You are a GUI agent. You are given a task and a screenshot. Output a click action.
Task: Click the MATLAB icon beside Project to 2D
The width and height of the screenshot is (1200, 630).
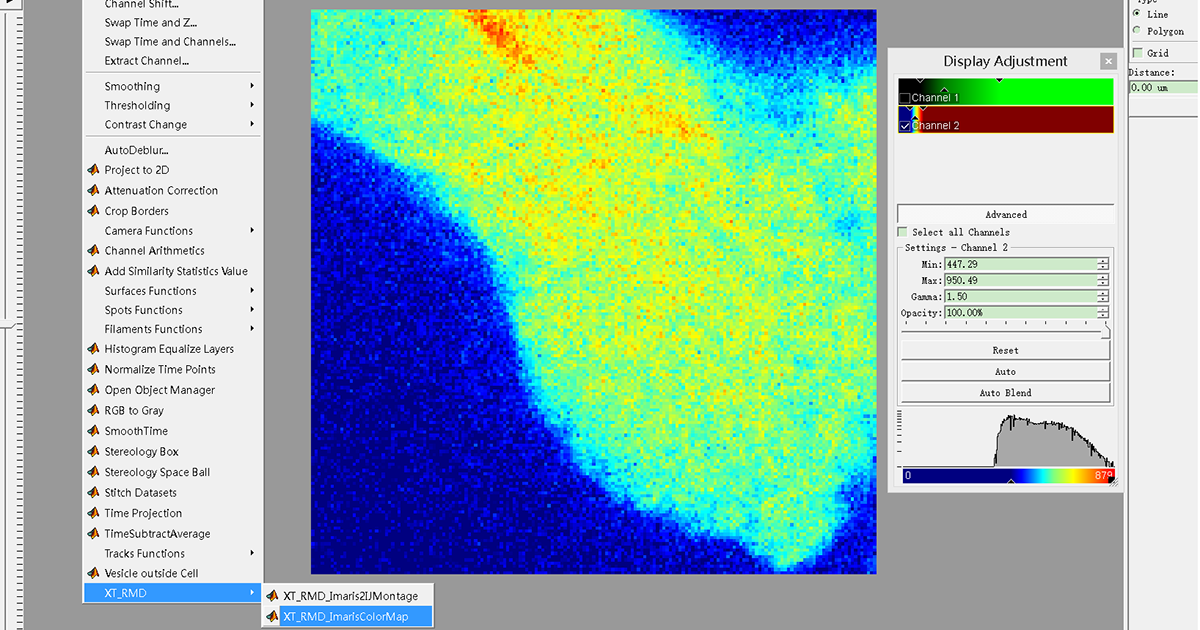[93, 170]
